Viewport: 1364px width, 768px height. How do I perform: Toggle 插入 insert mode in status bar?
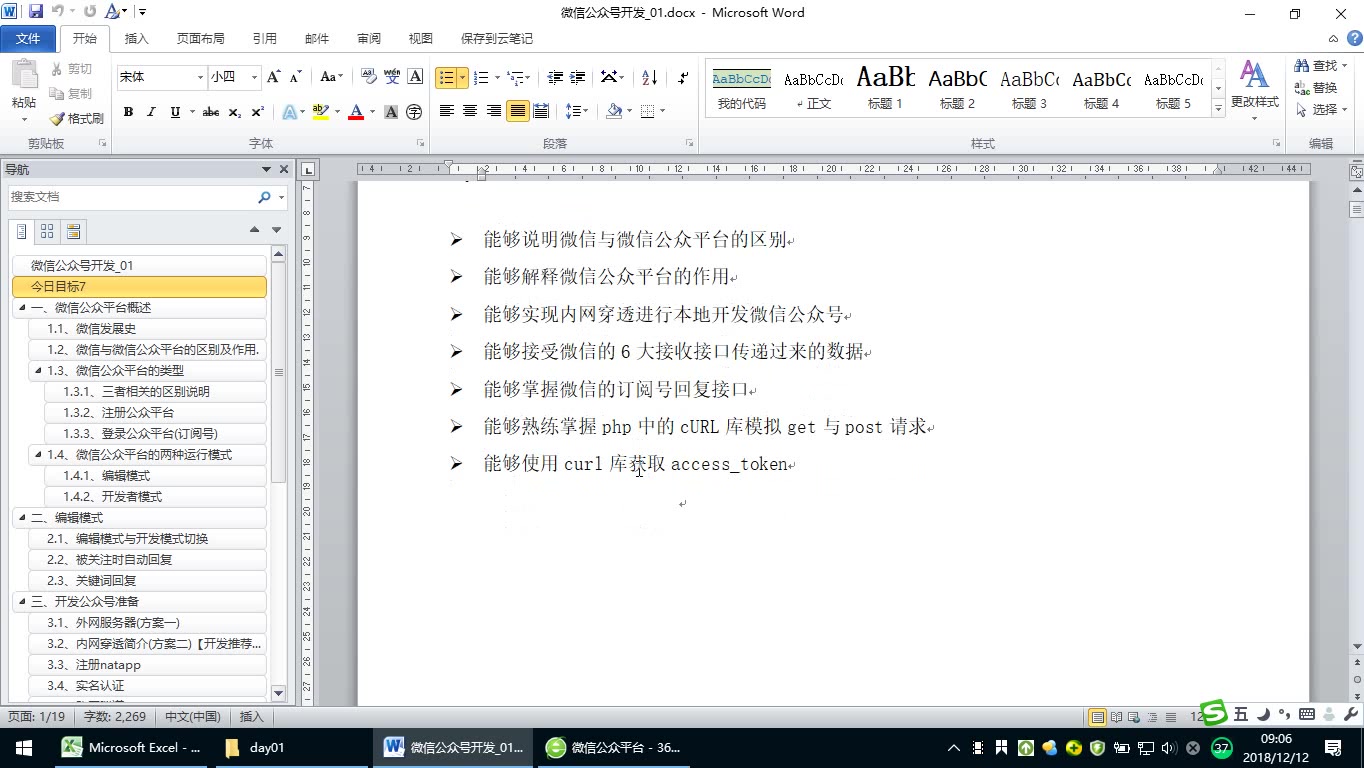click(x=252, y=717)
